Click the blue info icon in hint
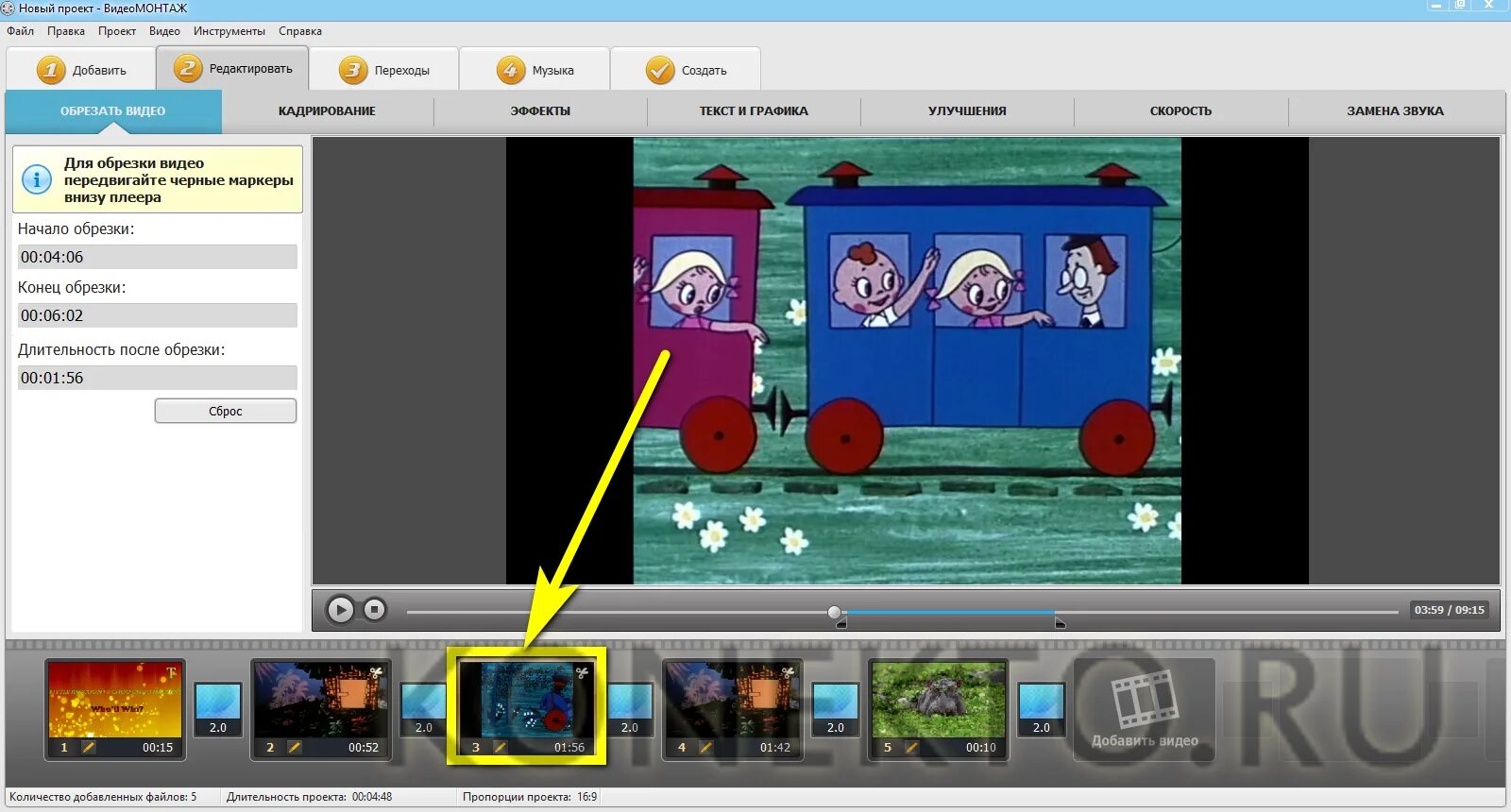 [x=37, y=179]
